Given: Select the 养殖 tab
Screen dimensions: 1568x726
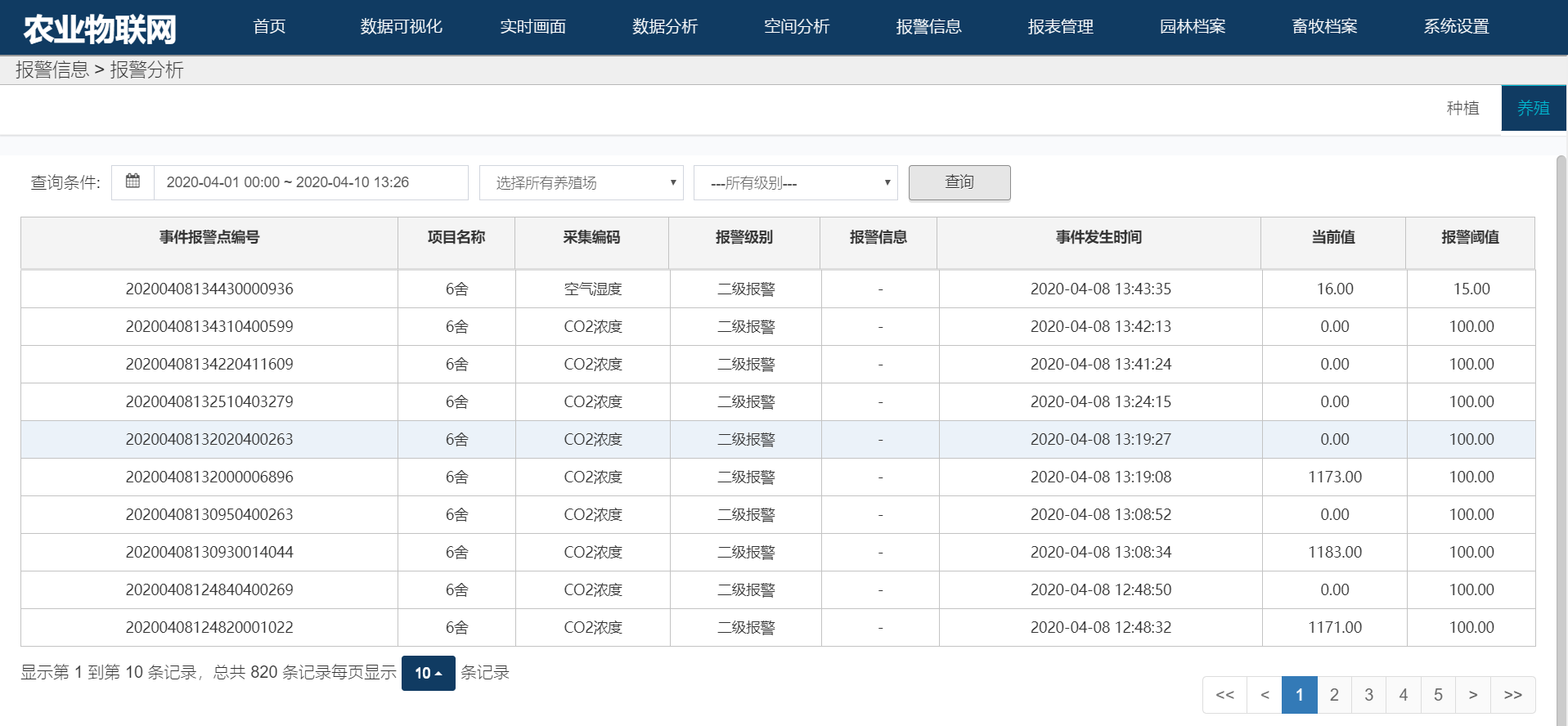Looking at the screenshot, I should pyautogui.click(x=1533, y=108).
